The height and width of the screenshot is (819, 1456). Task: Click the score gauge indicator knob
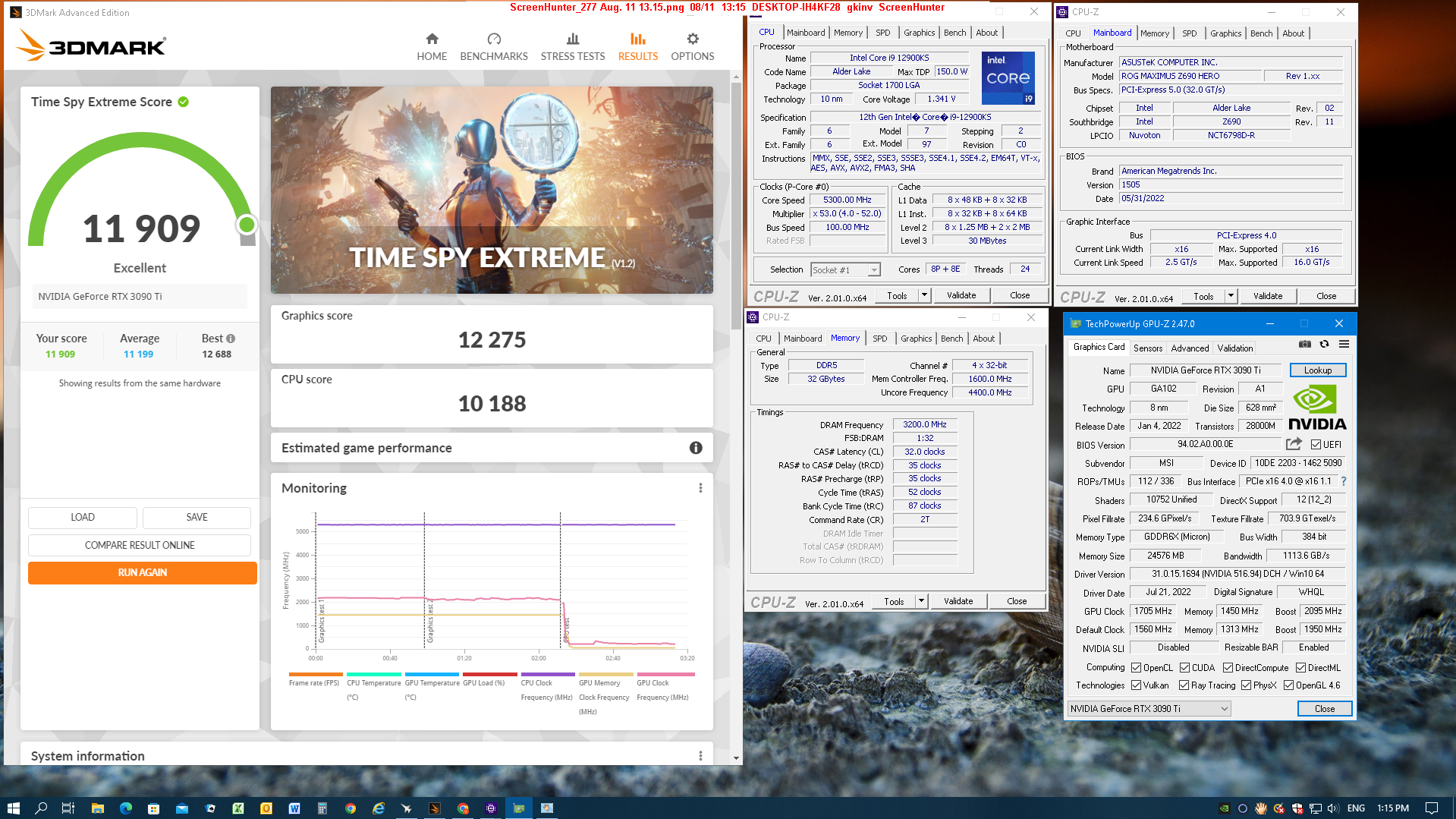coord(247,225)
